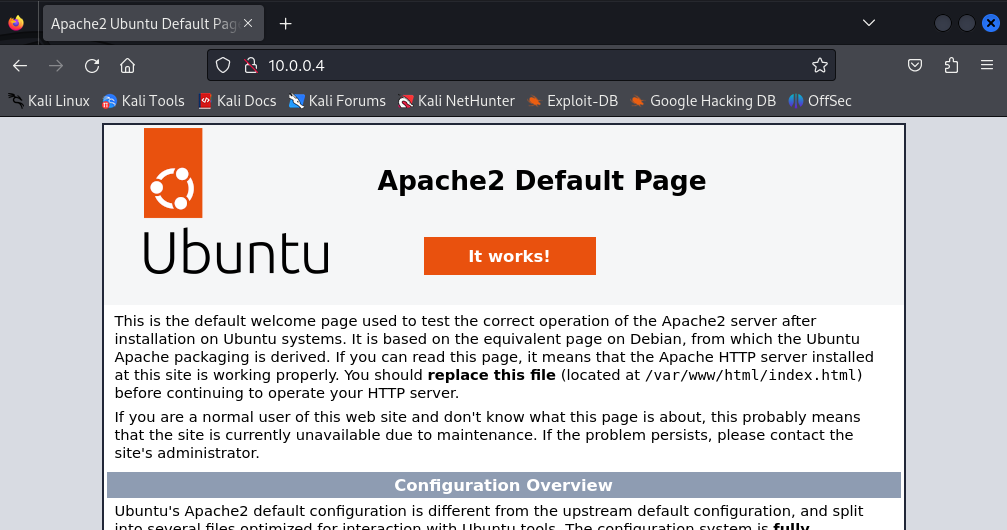
Task: Open the Kali Tools bookmark
Action: [144, 101]
